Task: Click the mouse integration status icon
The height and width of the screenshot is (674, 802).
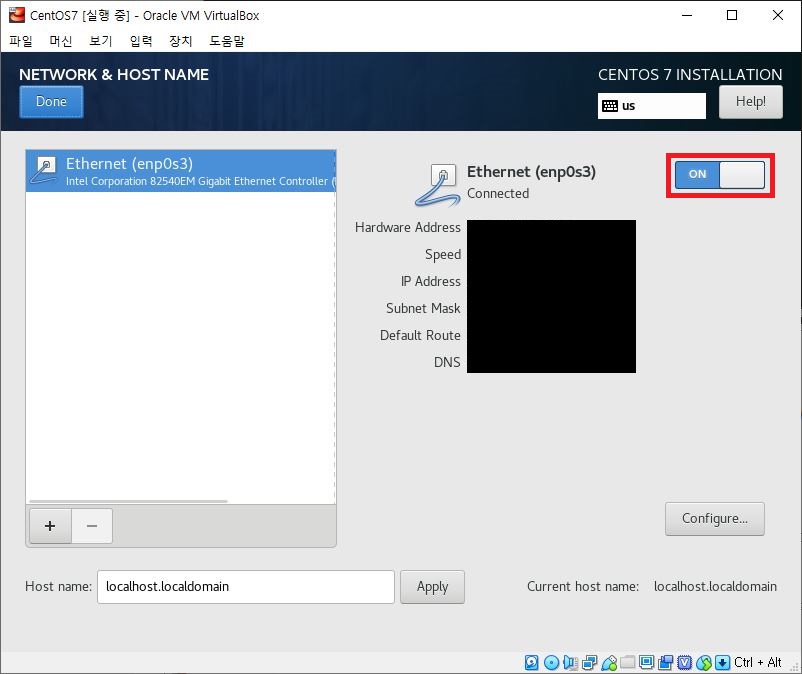Action: [x=703, y=662]
